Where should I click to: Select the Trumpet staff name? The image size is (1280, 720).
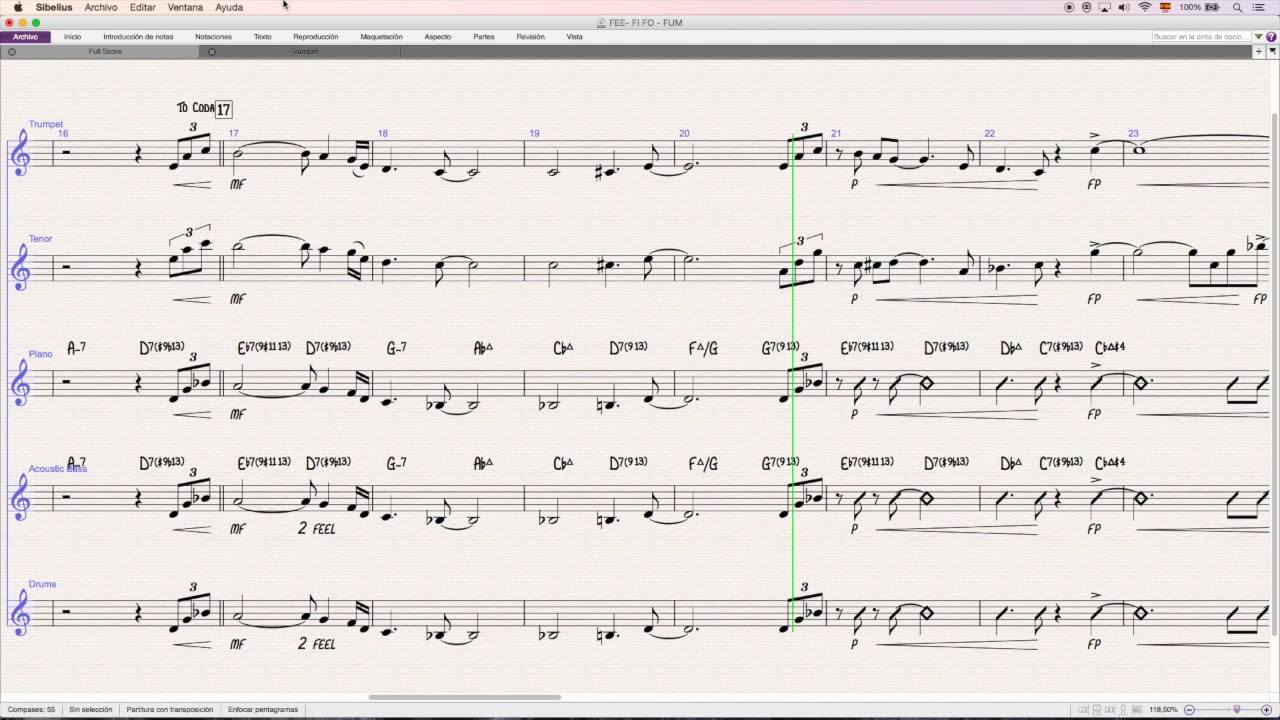pos(46,124)
